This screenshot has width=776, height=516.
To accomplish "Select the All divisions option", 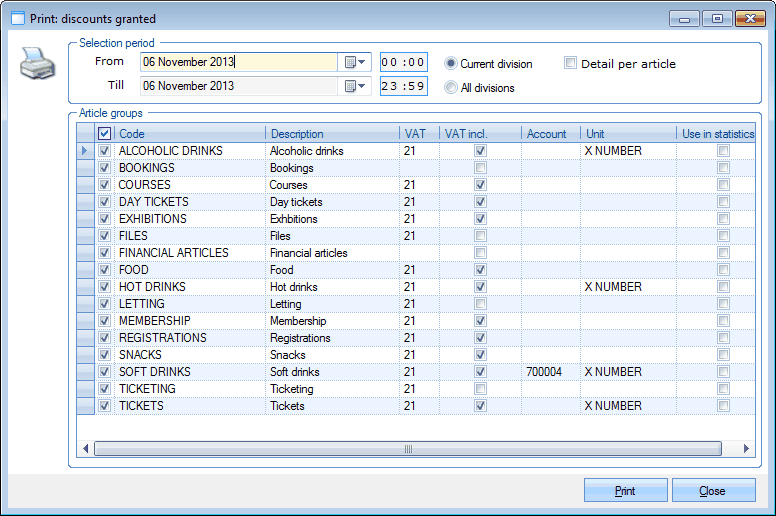I will pyautogui.click(x=451, y=87).
